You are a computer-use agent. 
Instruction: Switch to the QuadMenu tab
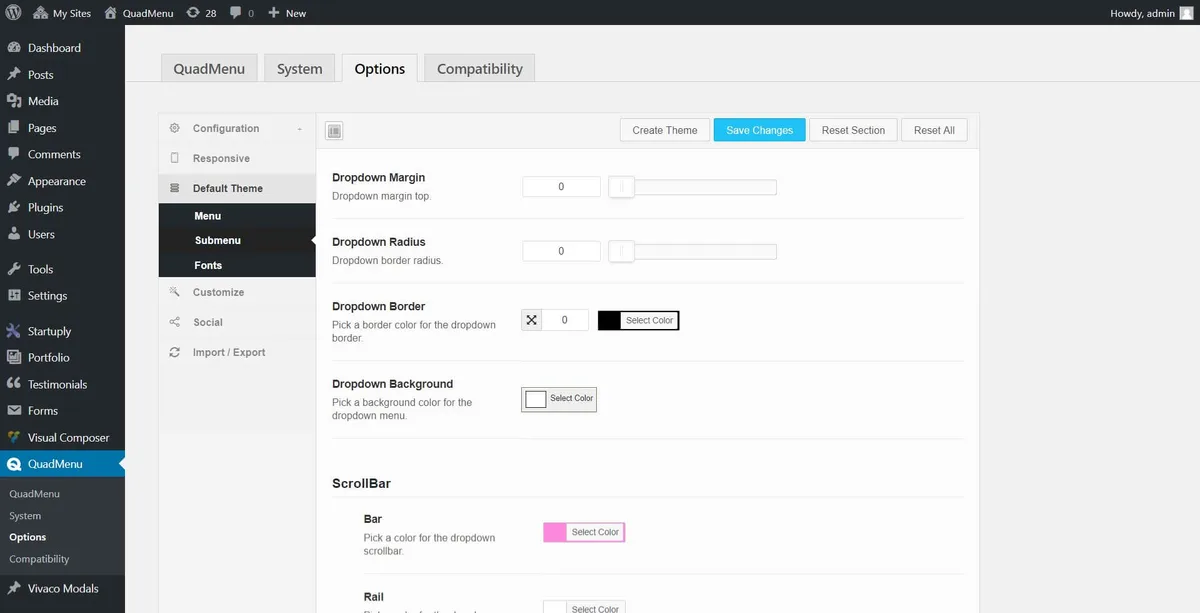tap(209, 68)
